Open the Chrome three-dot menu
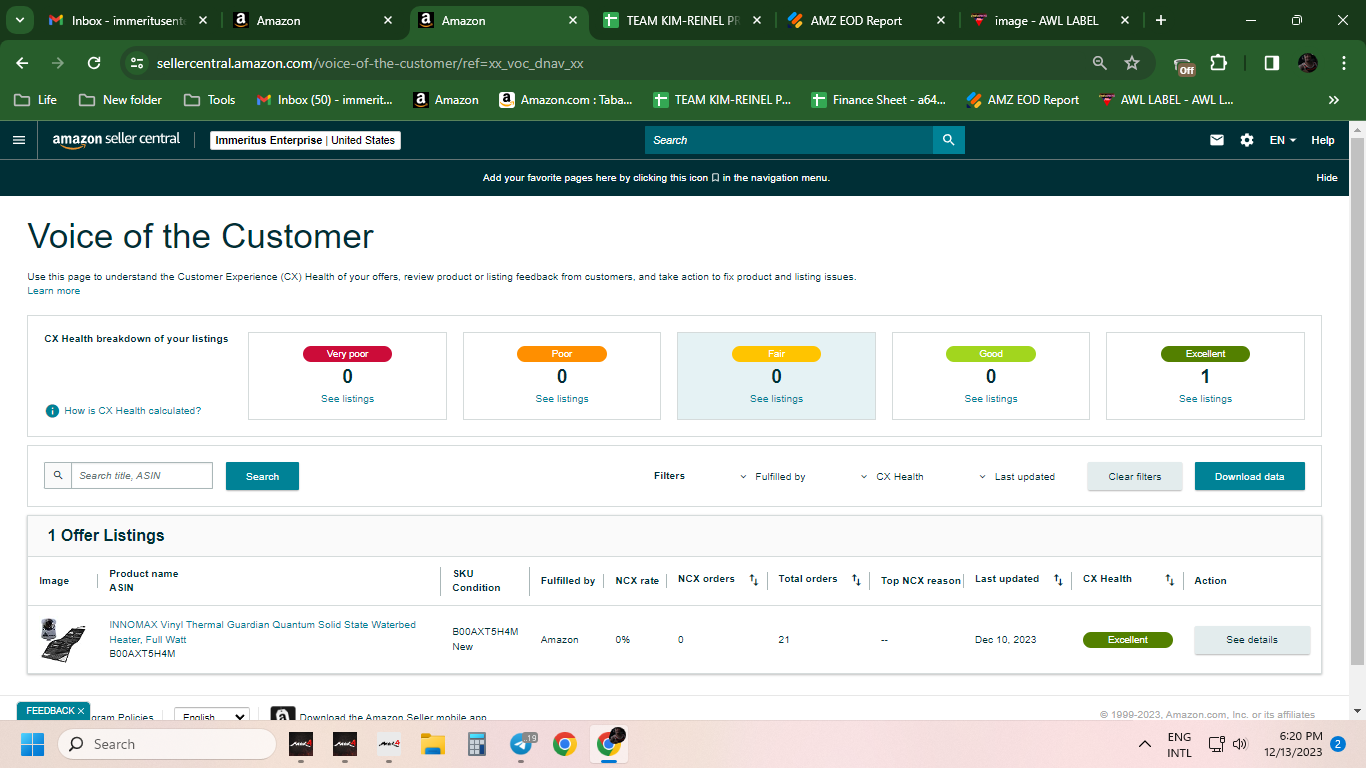The width and height of the screenshot is (1366, 768). point(1343,63)
